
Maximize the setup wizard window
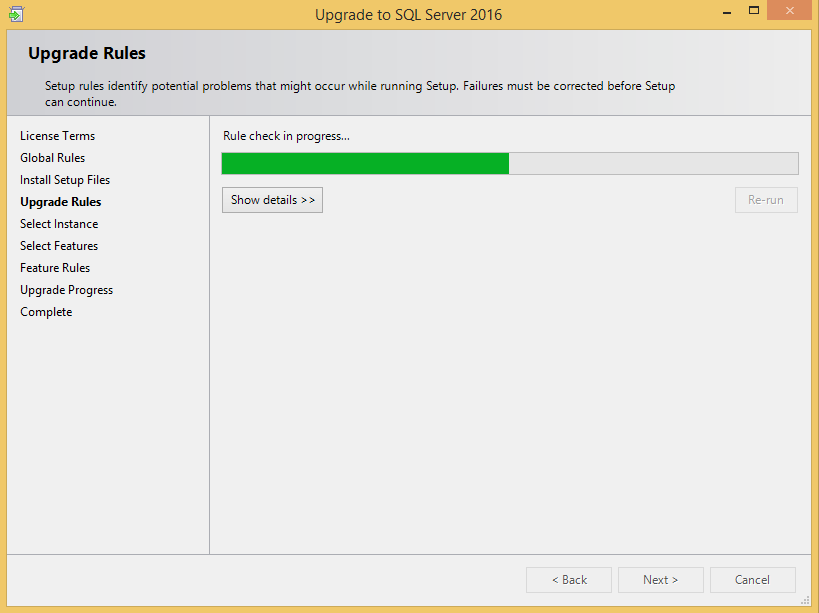754,10
